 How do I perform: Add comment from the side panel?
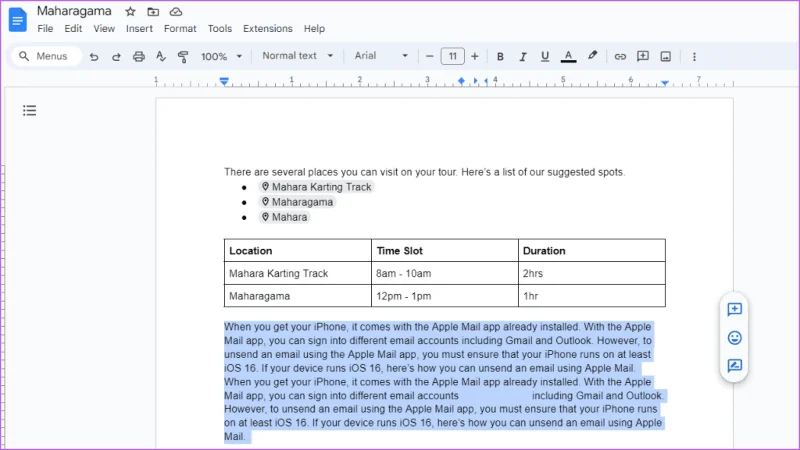(x=735, y=309)
